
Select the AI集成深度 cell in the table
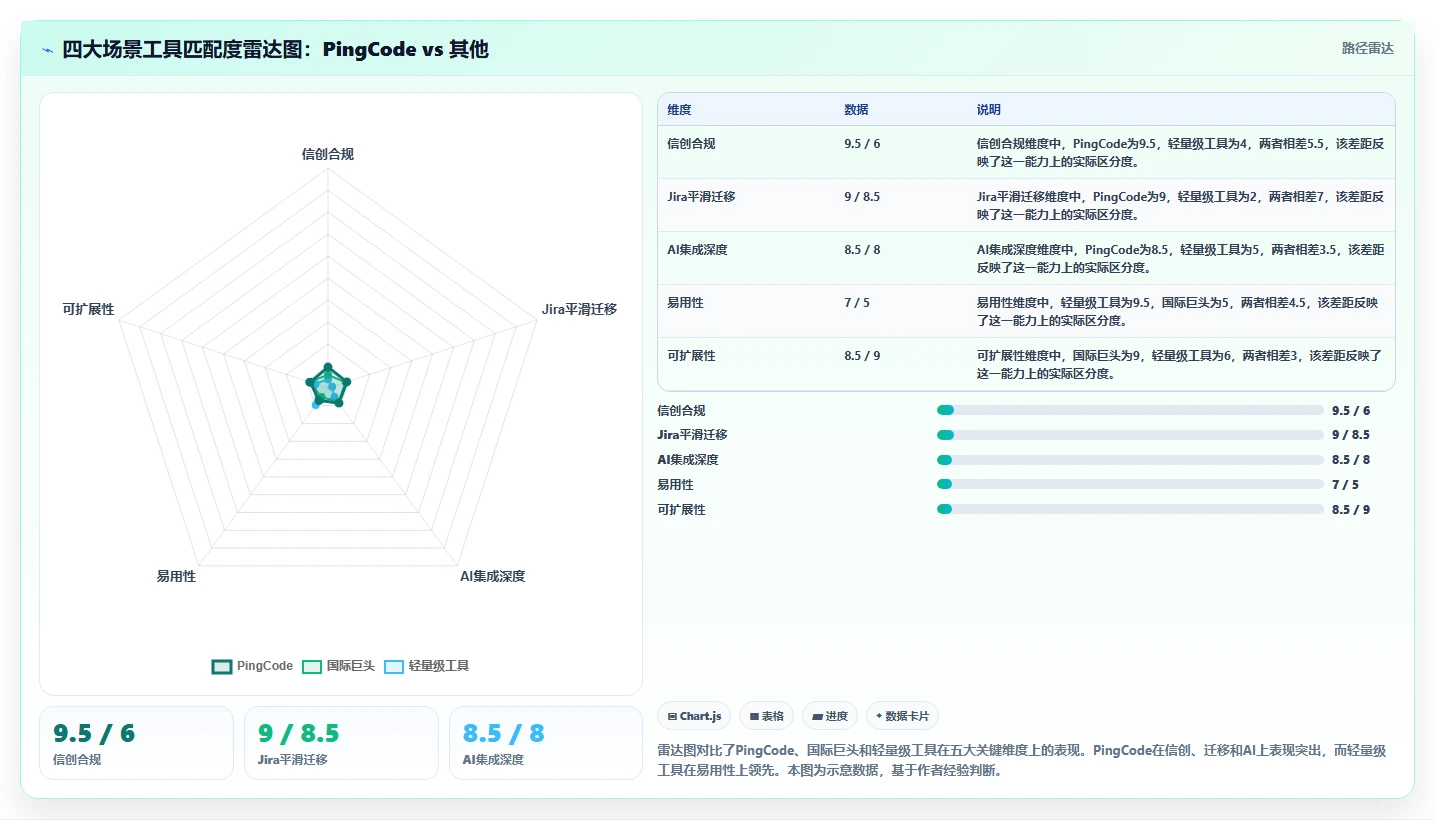tap(697, 250)
